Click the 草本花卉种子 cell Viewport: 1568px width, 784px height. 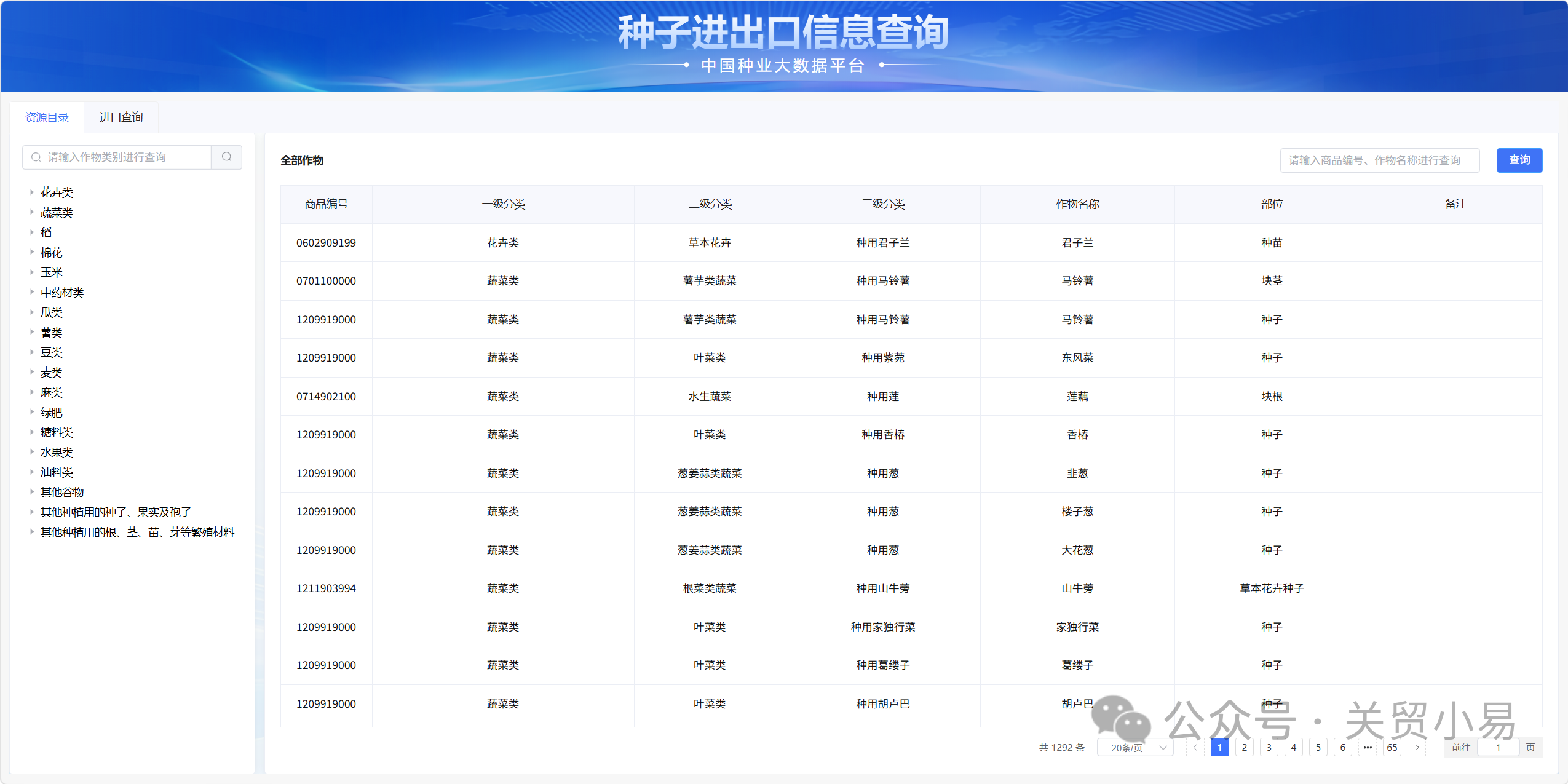tap(1272, 588)
